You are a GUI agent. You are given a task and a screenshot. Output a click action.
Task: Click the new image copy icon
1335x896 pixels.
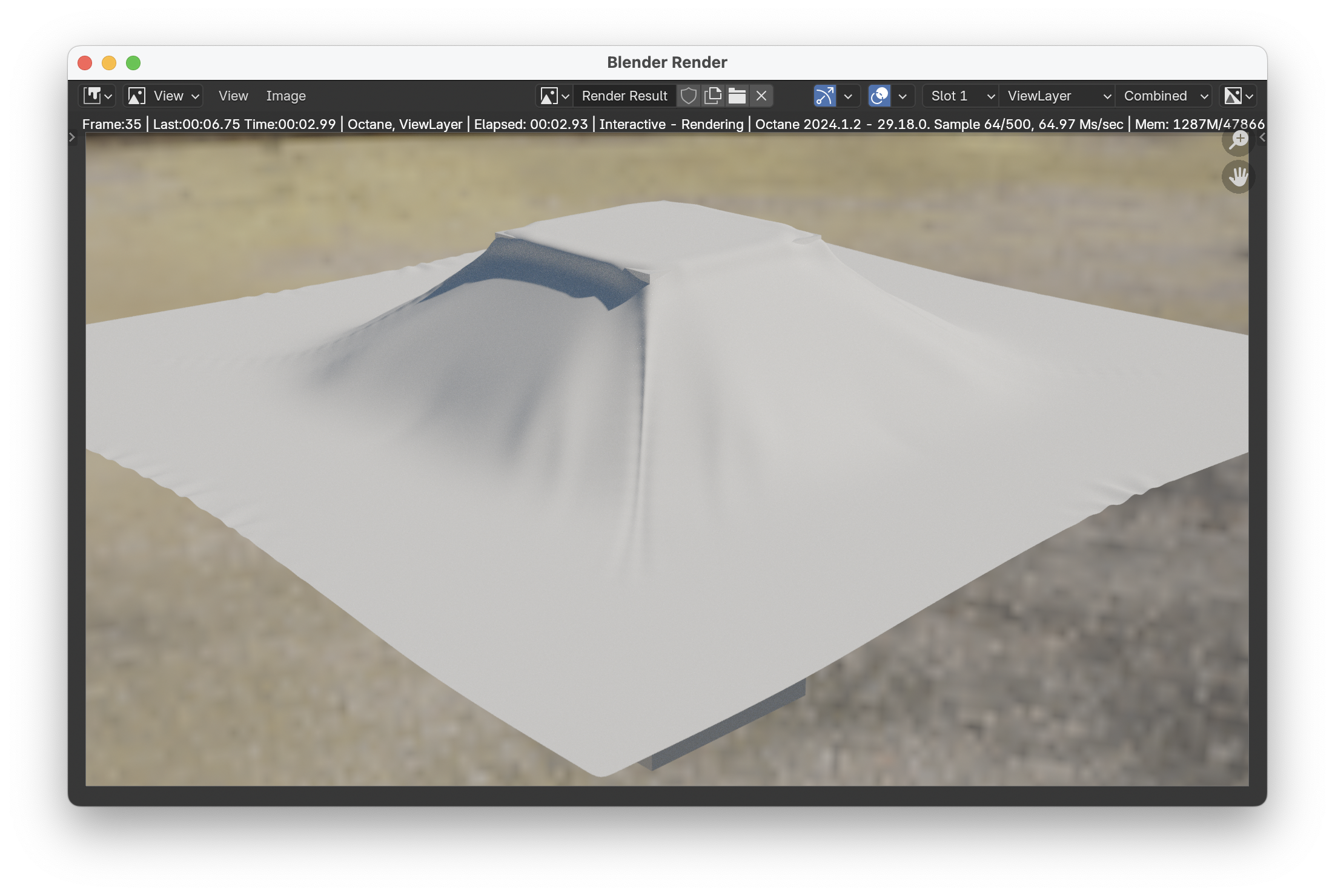pyautogui.click(x=713, y=96)
